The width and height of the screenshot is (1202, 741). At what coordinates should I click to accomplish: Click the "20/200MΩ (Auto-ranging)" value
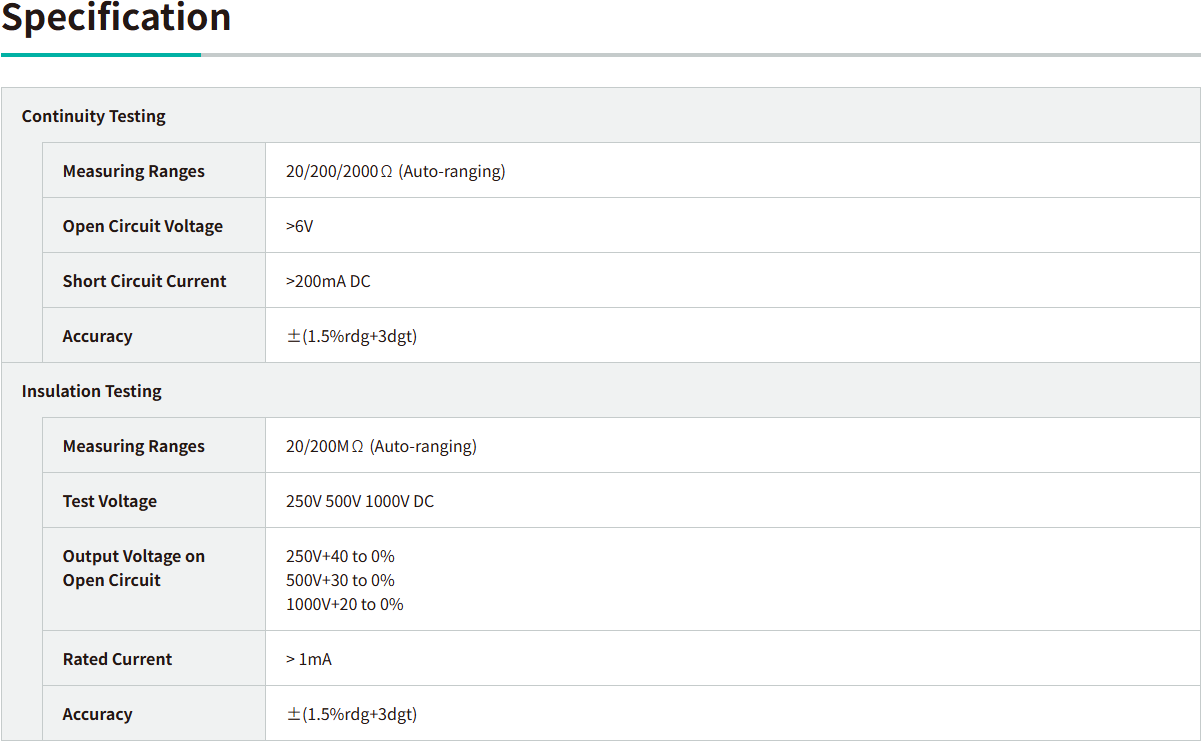pyautogui.click(x=381, y=446)
